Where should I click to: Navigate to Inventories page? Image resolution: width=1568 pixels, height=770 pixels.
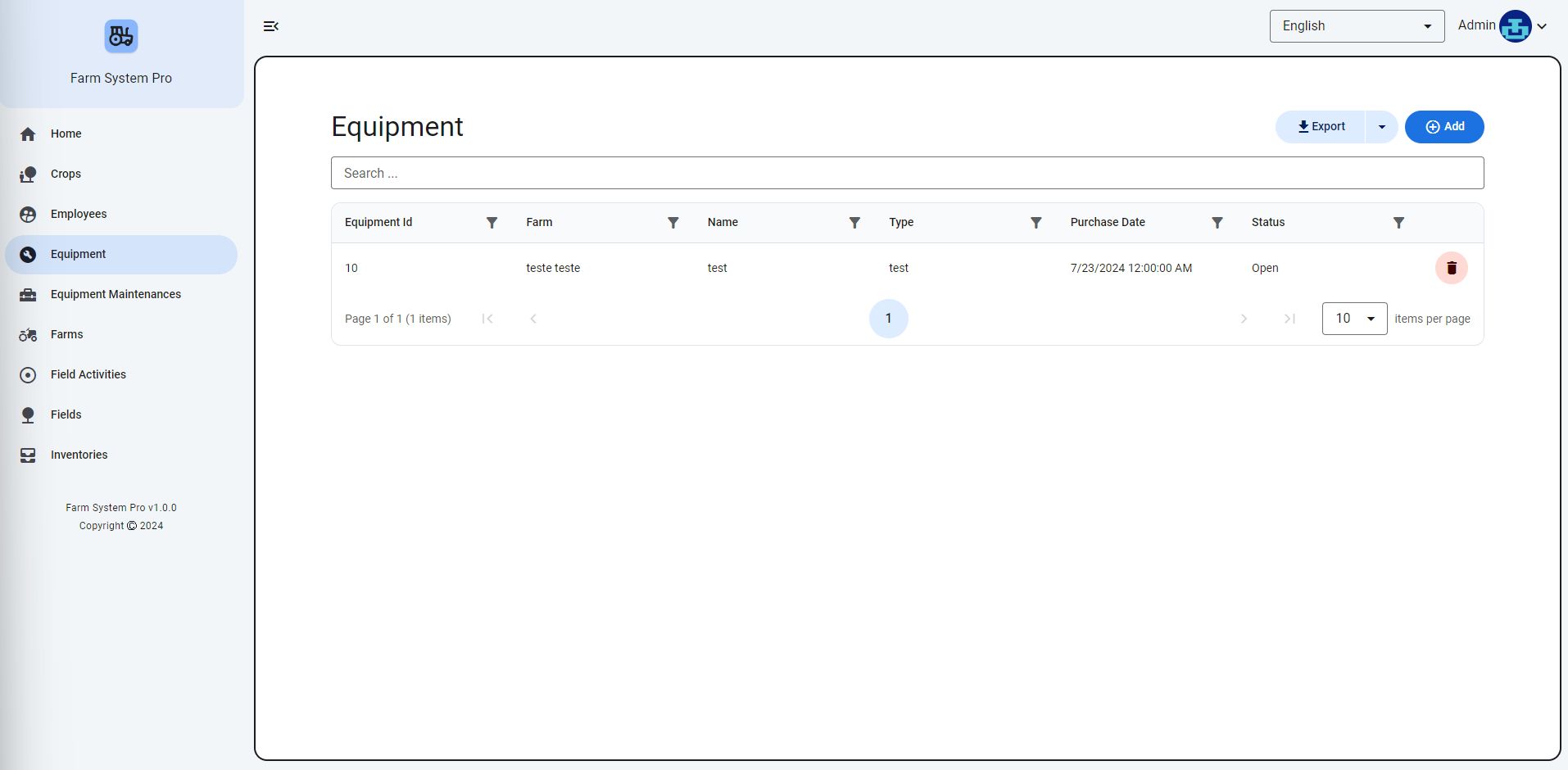(x=79, y=455)
